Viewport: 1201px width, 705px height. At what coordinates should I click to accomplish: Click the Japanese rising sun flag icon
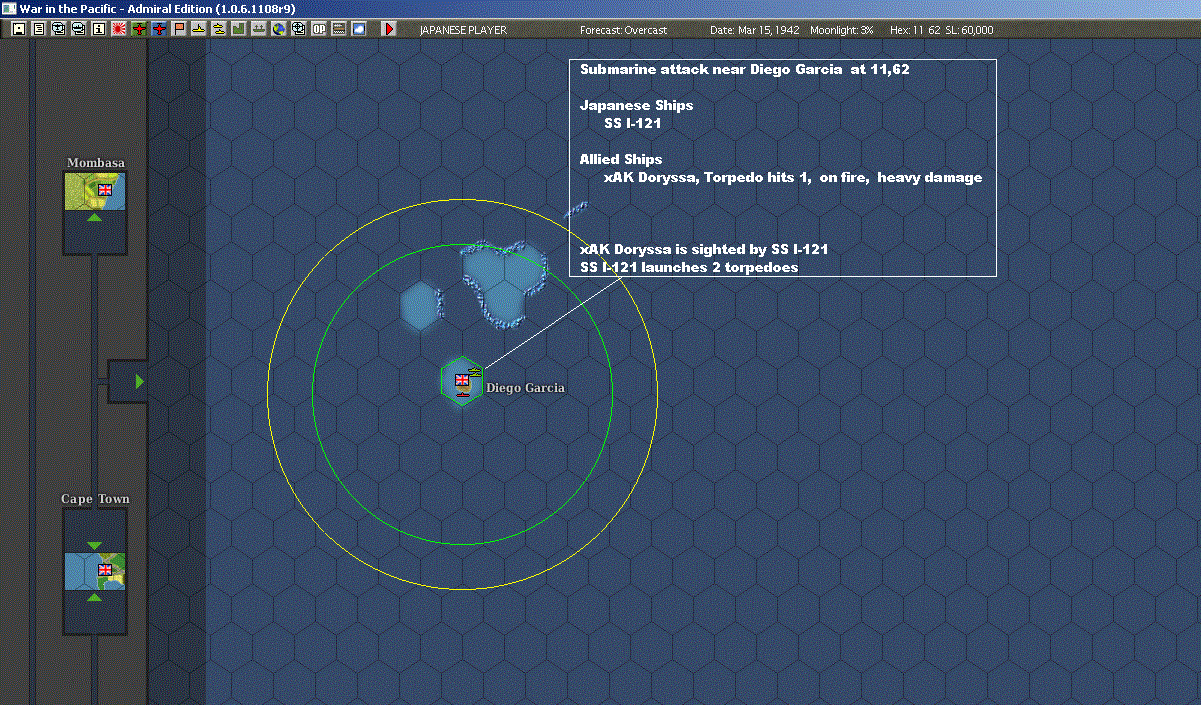click(118, 29)
